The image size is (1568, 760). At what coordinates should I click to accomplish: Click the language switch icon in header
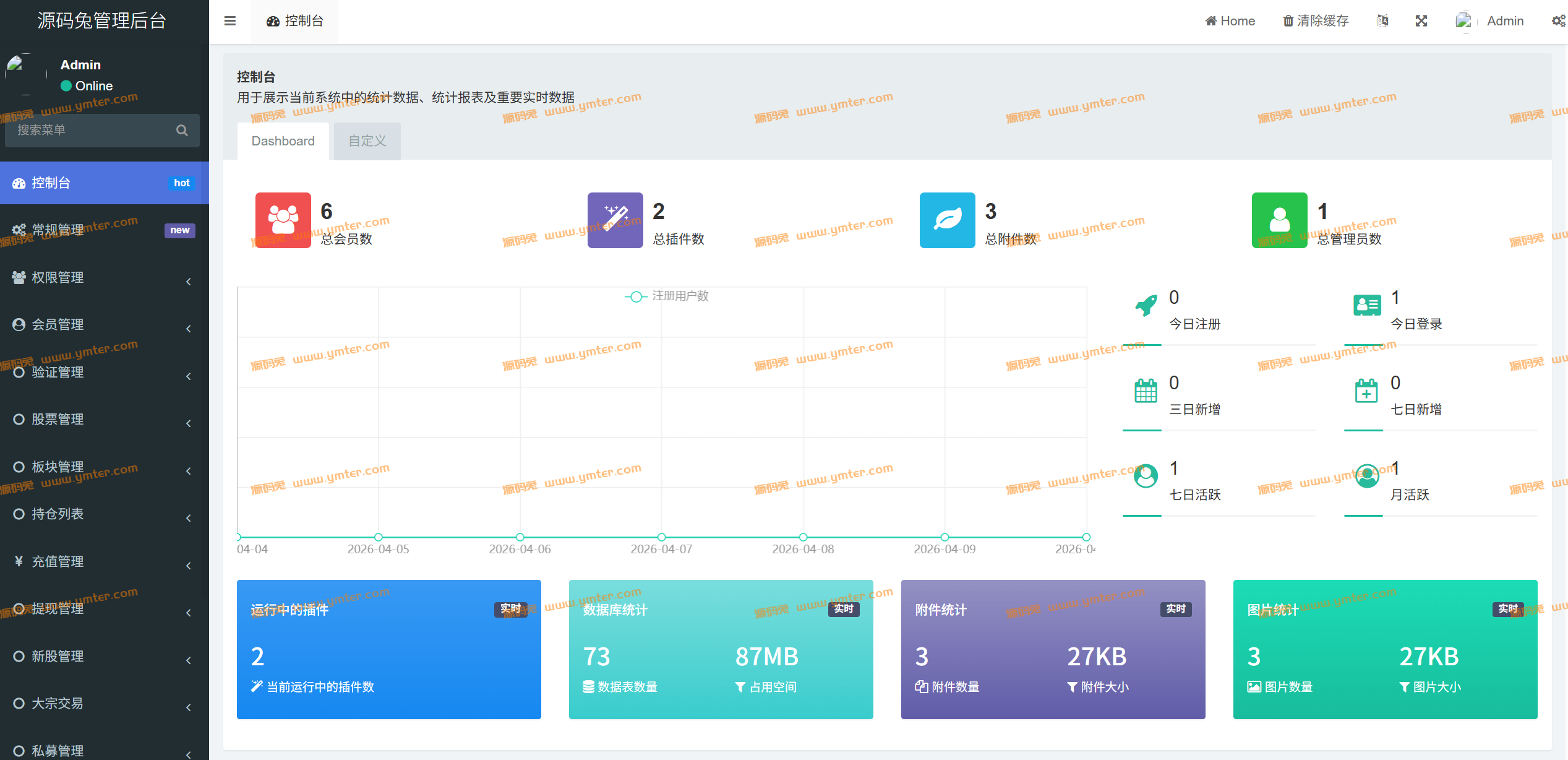(1382, 21)
